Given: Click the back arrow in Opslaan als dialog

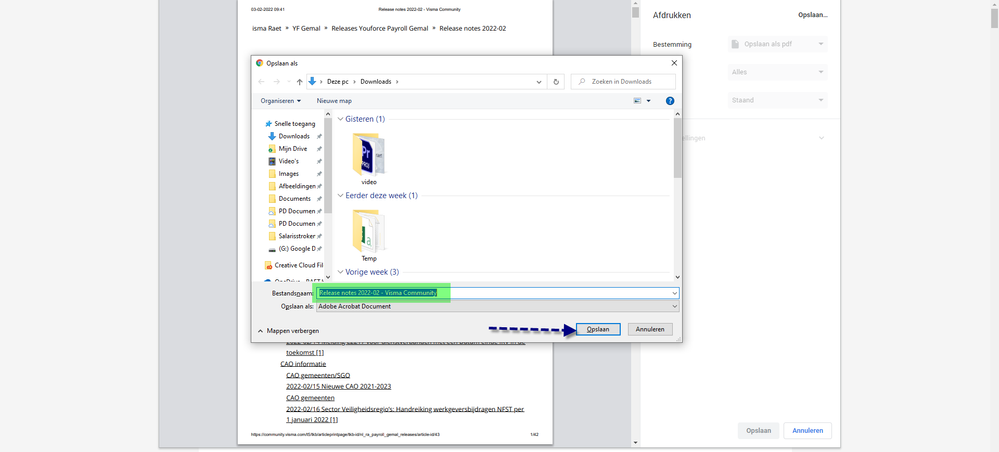Looking at the screenshot, I should click(261, 82).
